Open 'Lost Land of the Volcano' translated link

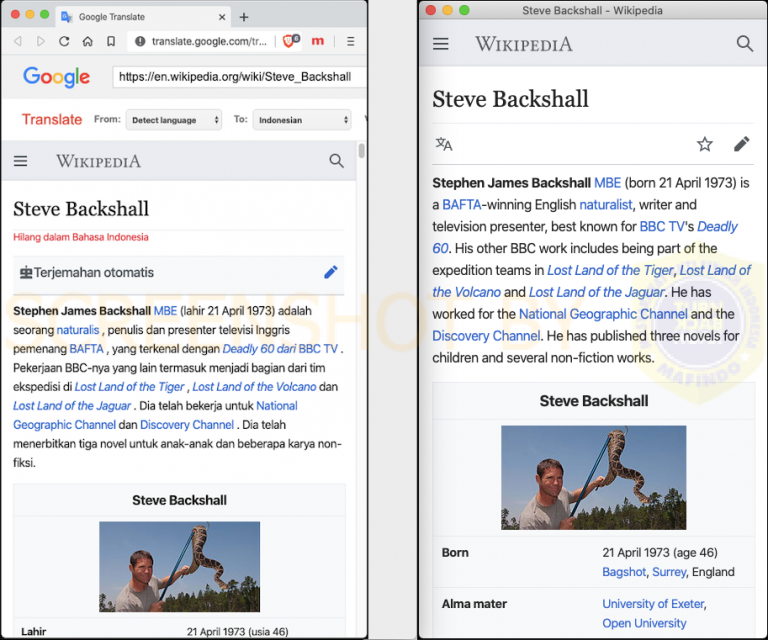(254, 387)
